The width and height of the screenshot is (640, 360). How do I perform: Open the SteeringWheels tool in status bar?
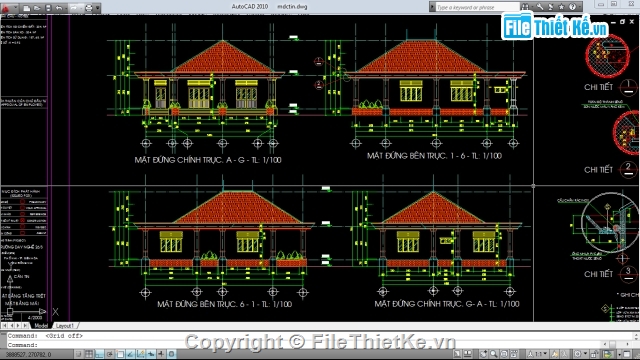click(x=504, y=354)
